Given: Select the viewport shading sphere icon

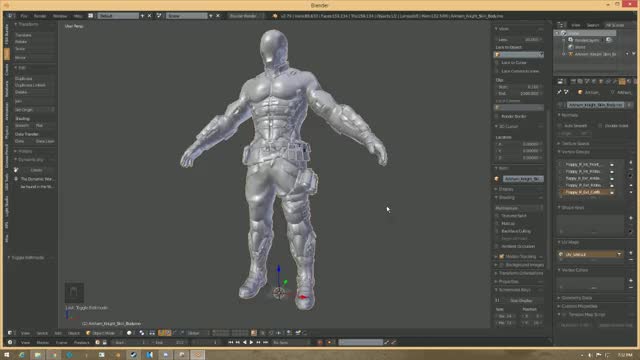Looking at the screenshot, I should coord(129,333).
